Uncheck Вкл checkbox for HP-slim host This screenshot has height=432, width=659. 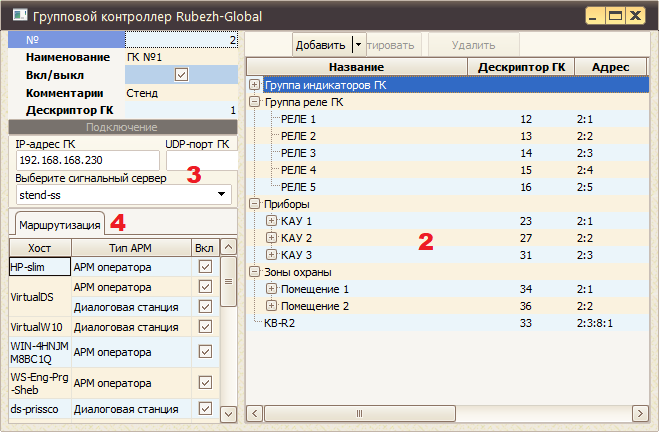click(205, 267)
